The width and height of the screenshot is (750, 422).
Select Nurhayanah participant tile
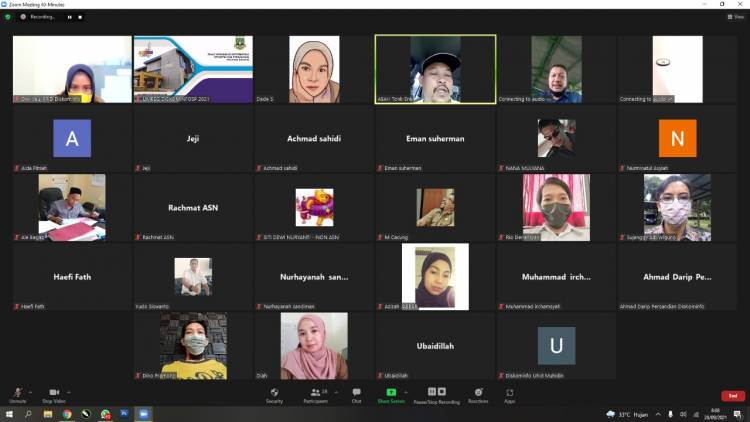click(x=314, y=277)
